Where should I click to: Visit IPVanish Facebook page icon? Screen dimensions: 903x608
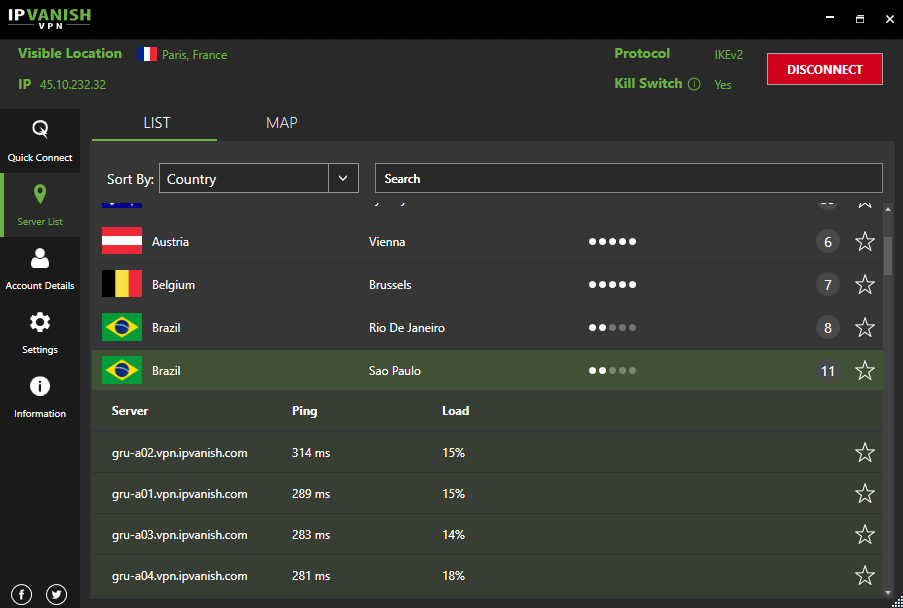pyautogui.click(x=22, y=594)
